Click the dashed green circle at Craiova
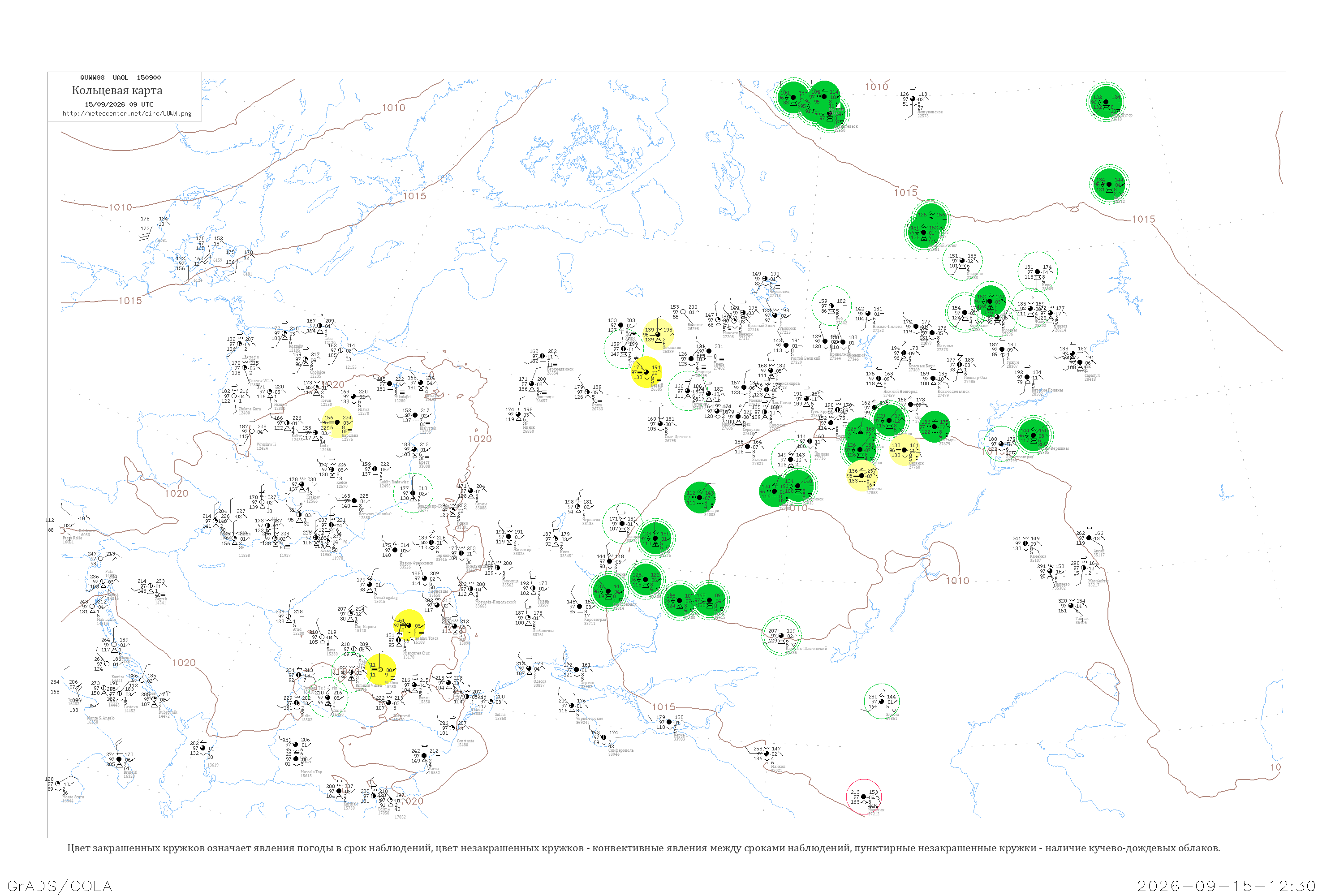Screen dimensions: 1344x896 [x=327, y=697]
